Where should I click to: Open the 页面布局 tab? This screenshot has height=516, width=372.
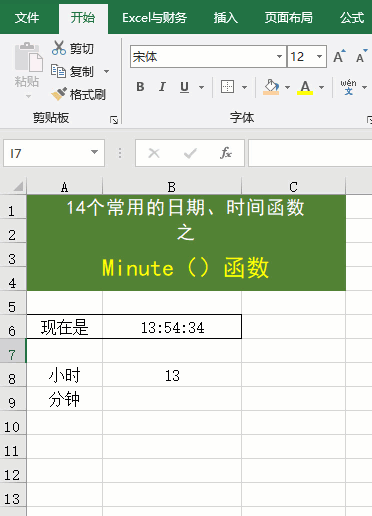pyautogui.click(x=289, y=18)
